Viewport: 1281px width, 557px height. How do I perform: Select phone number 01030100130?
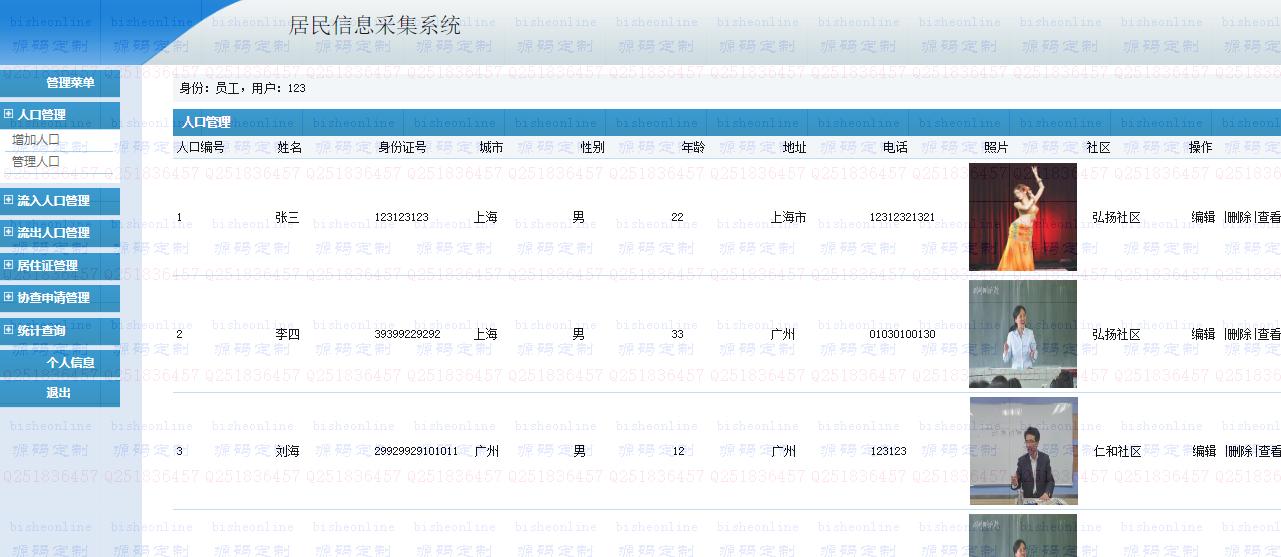tap(902, 334)
